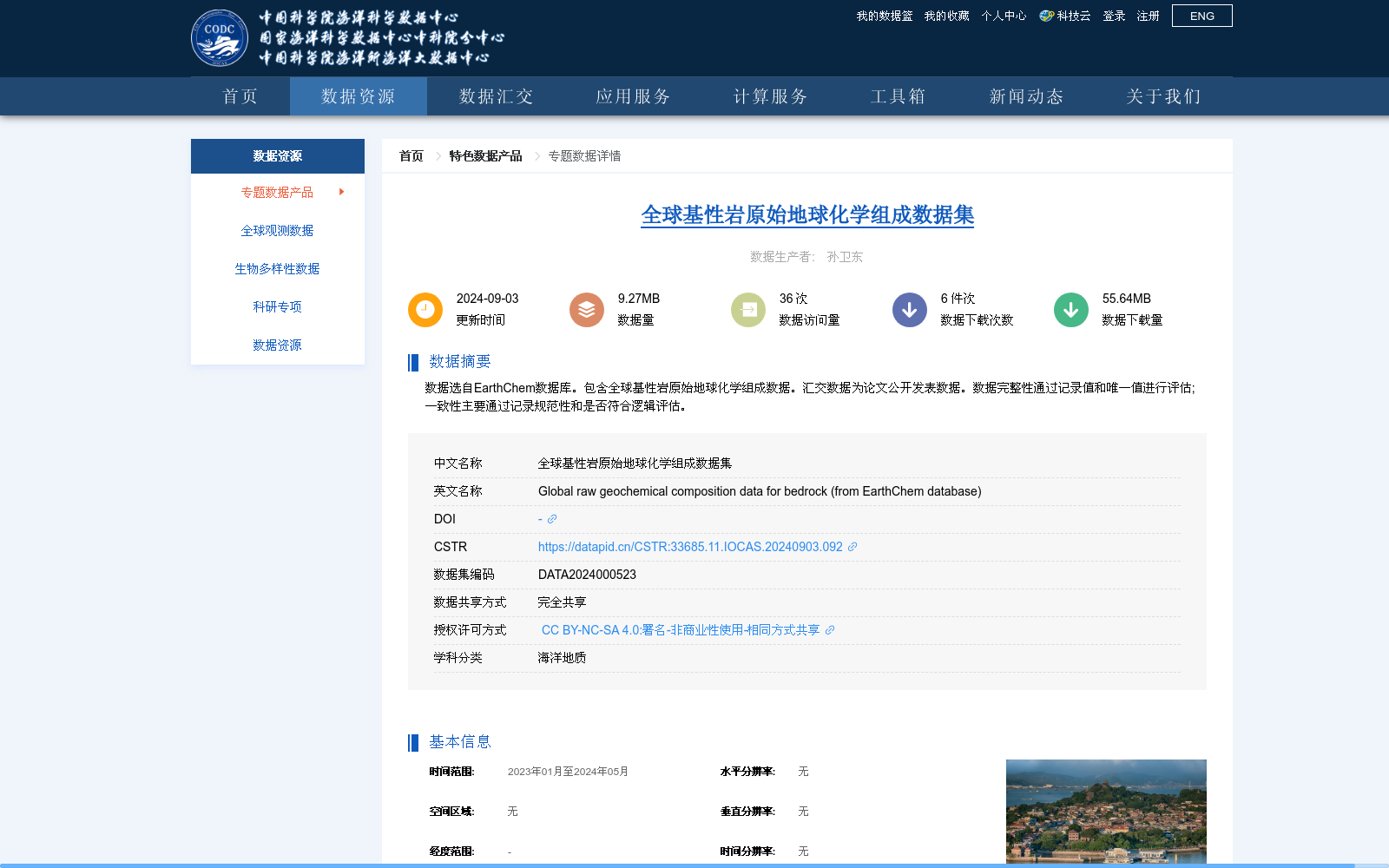Click the 9.27MB data volume value
Viewport: 1389px width, 868px height.
(x=639, y=299)
